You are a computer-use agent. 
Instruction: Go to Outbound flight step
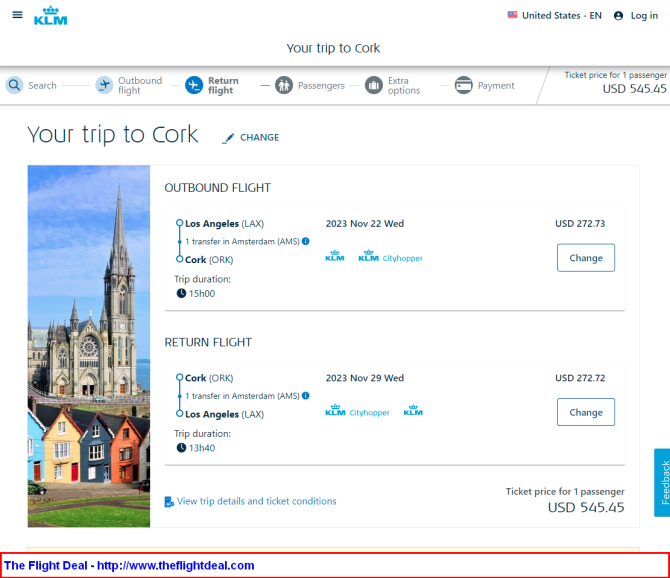(140, 85)
